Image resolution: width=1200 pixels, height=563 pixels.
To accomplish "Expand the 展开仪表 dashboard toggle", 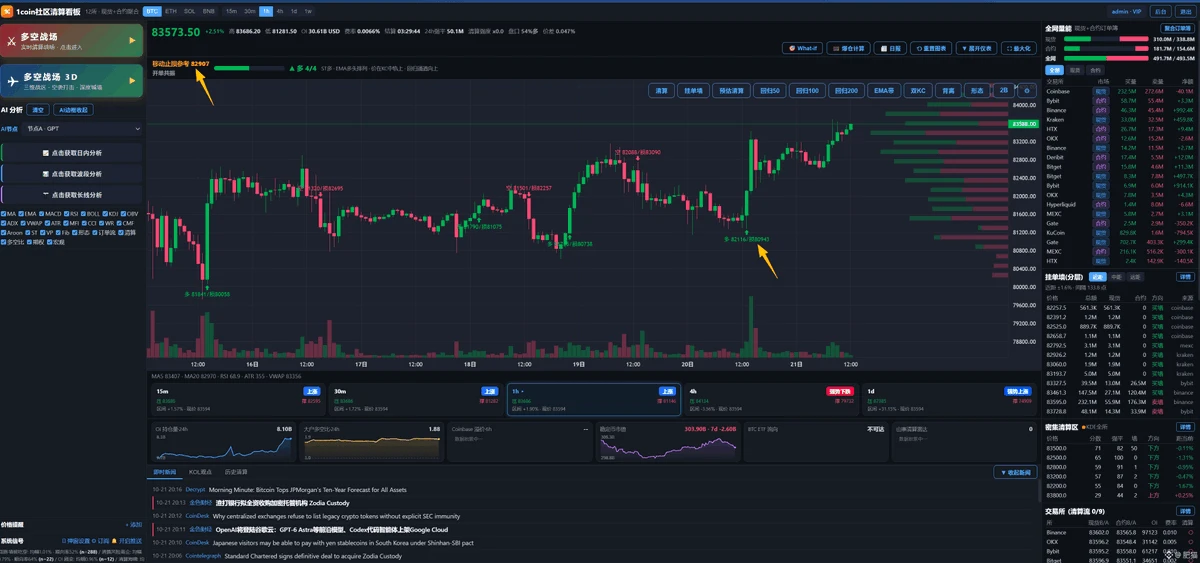I will [974, 48].
